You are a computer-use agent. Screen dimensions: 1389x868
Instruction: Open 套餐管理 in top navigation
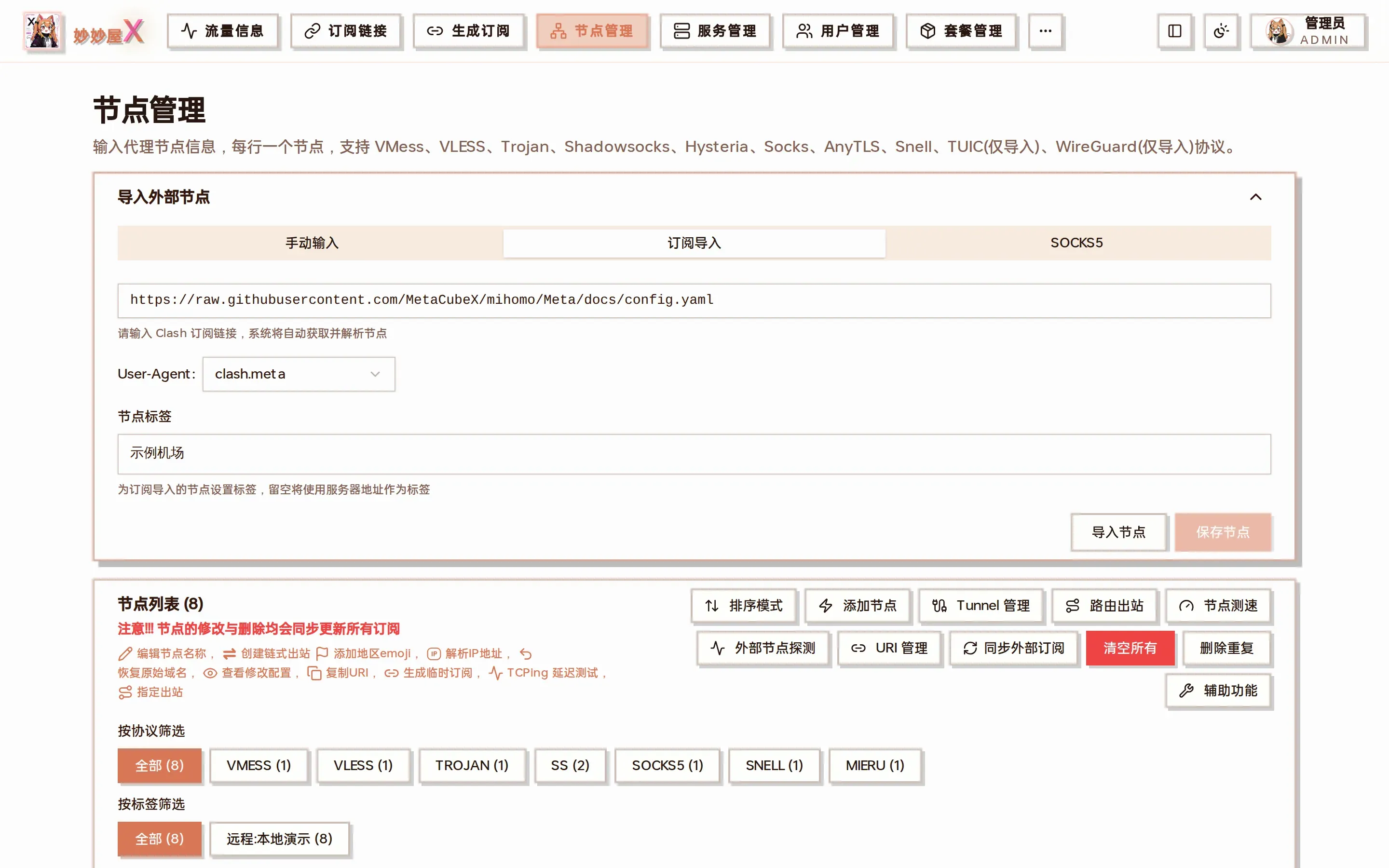[x=961, y=31]
